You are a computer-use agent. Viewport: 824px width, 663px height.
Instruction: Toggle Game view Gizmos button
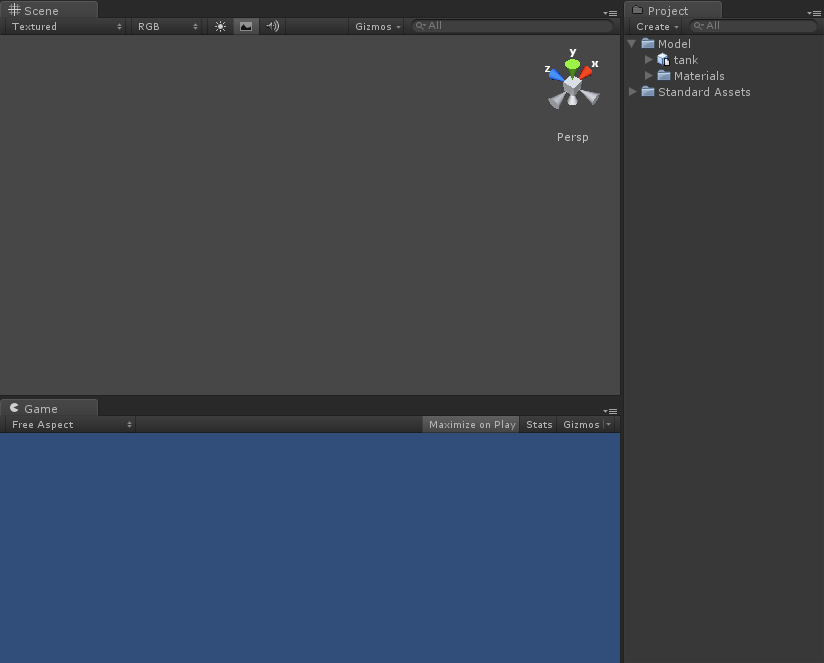click(581, 424)
